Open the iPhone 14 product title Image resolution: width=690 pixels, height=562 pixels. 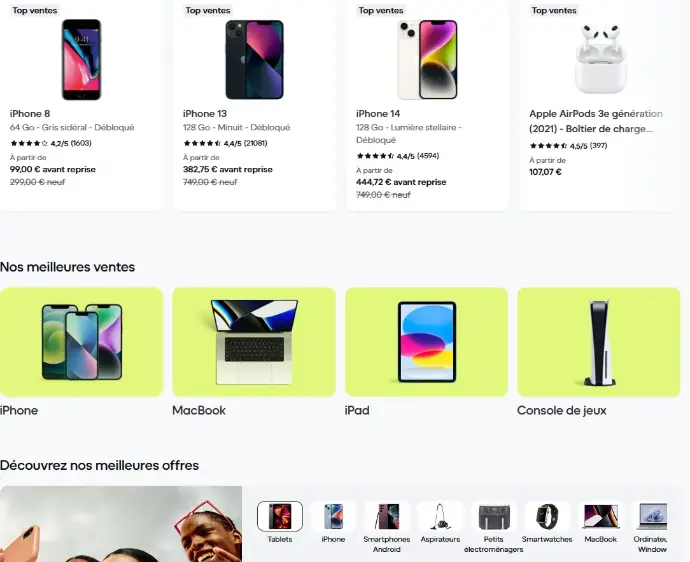pos(378,114)
